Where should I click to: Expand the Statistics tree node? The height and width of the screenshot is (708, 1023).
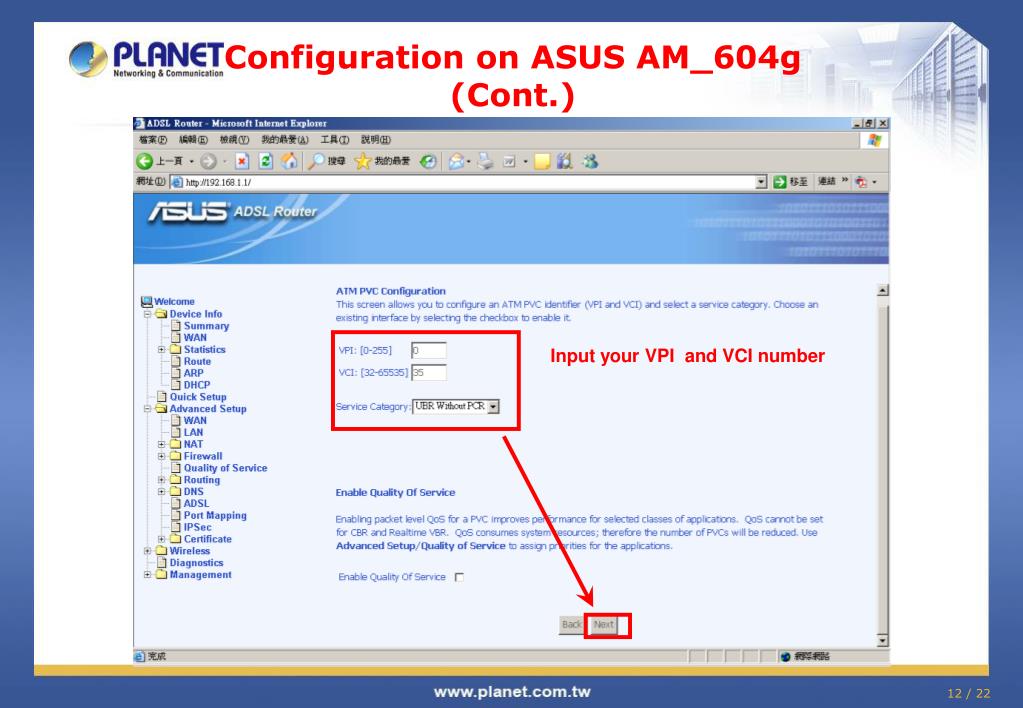pos(161,350)
